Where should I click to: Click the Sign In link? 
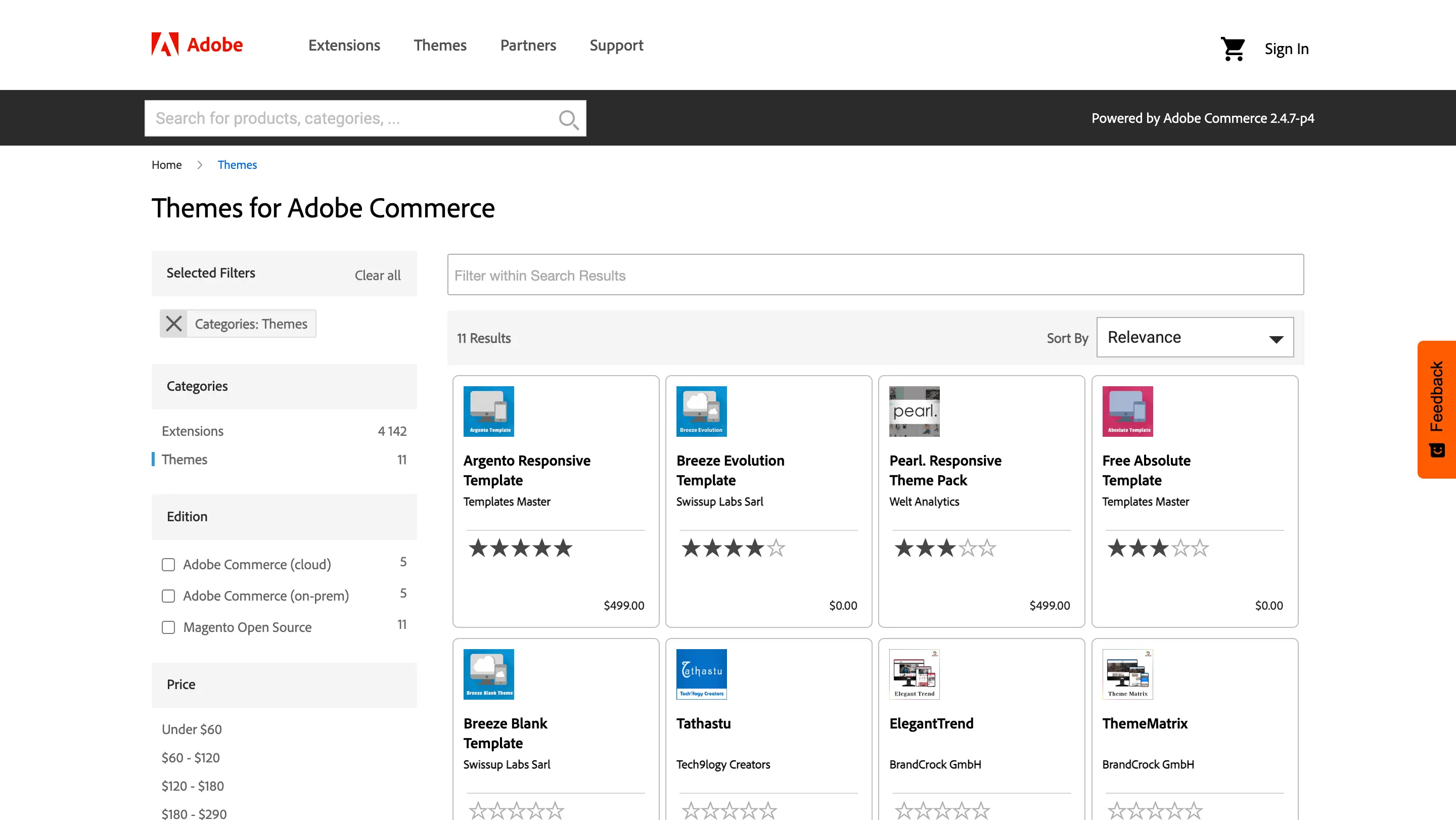point(1287,49)
